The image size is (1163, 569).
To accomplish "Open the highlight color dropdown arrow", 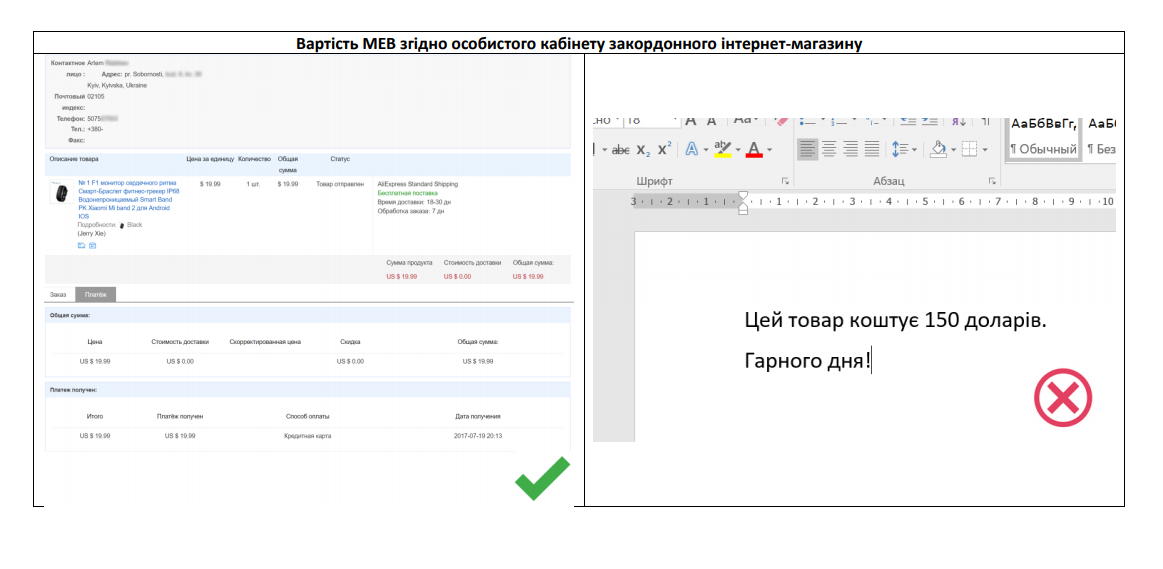I will point(738,150).
